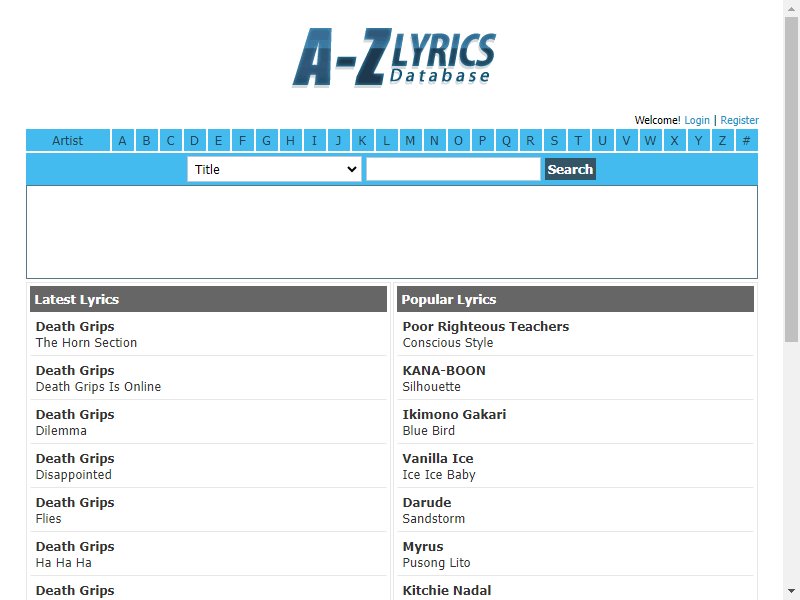Focus the lyrics search text field
800x600 pixels.
tap(453, 169)
